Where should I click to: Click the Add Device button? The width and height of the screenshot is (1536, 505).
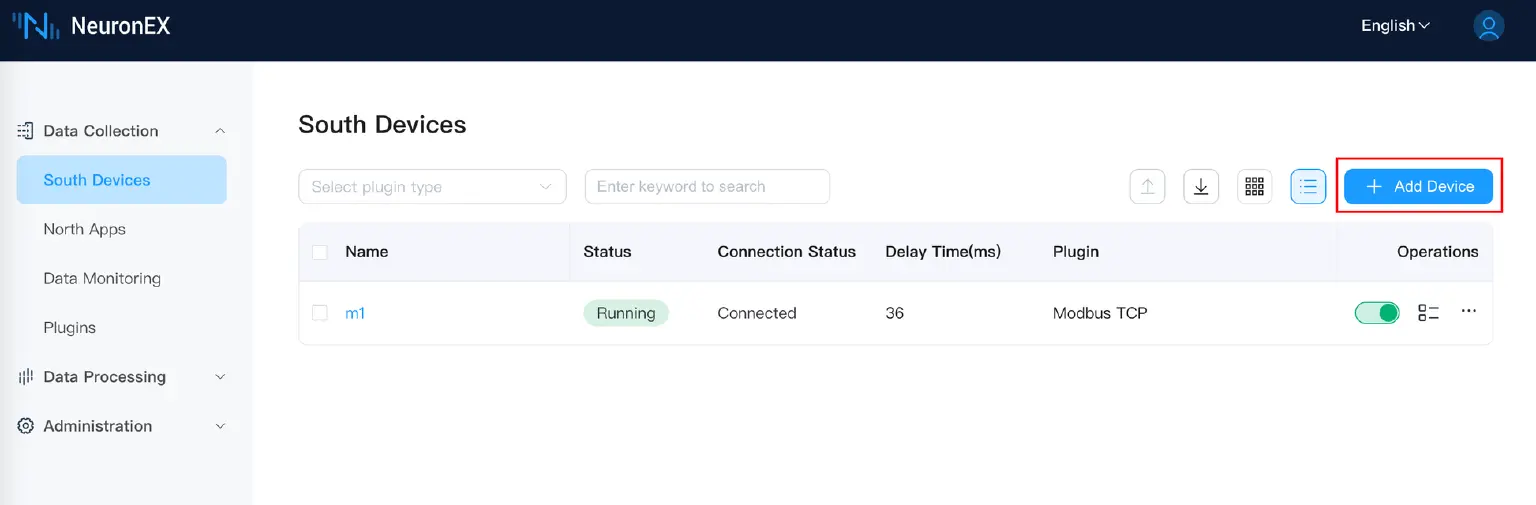click(1418, 187)
